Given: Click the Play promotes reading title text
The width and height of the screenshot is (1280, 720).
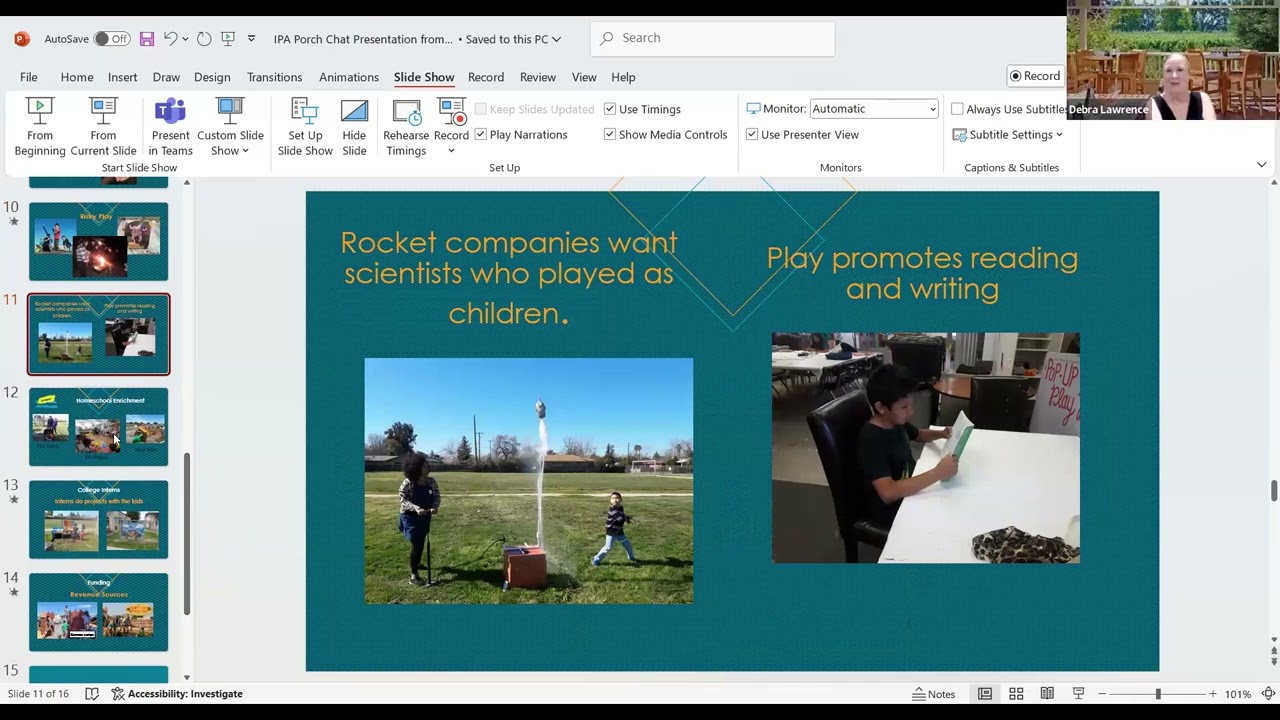Looking at the screenshot, I should pos(922,273).
